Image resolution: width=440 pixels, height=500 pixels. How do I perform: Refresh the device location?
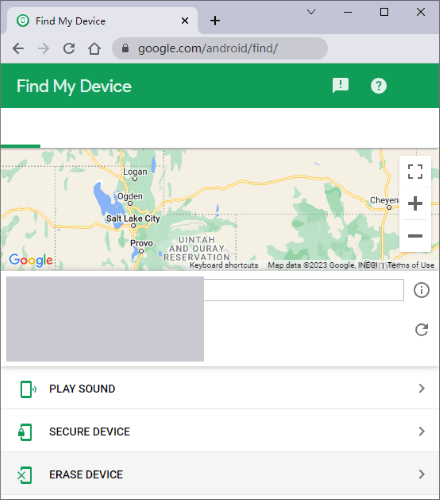[x=421, y=330]
